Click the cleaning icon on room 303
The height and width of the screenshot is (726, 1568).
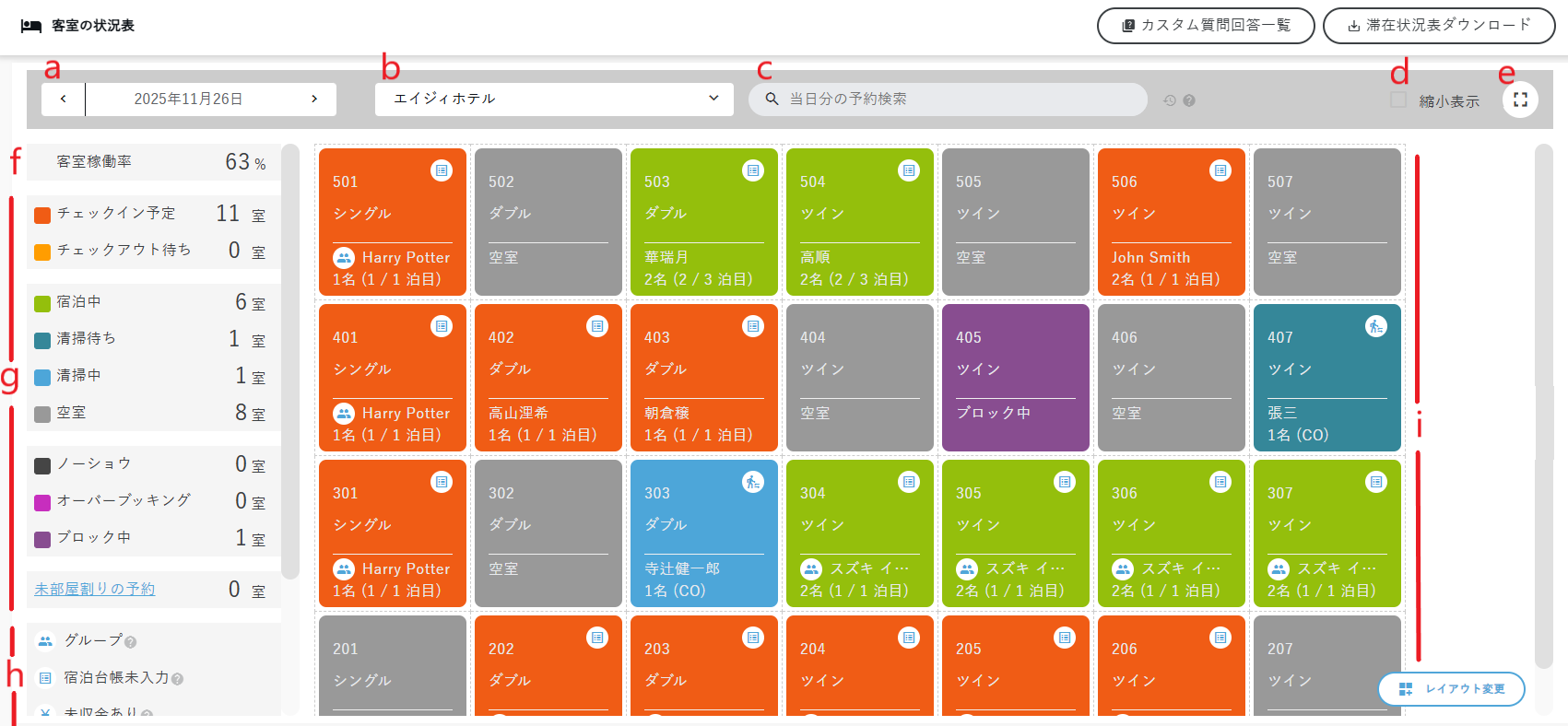pyautogui.click(x=752, y=482)
